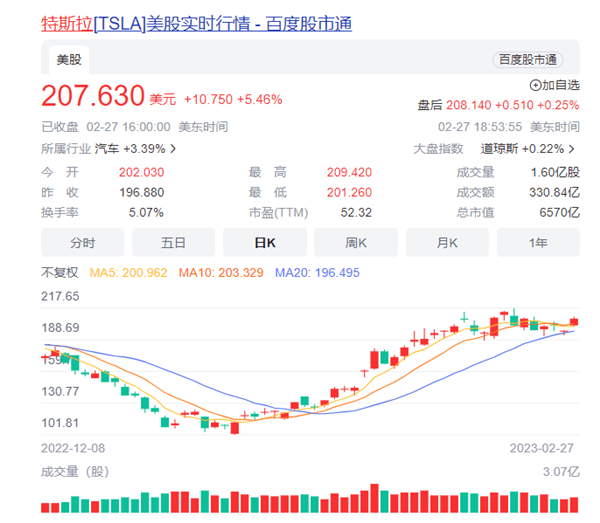This screenshot has width=600, height=523.
Task: Open the 不复权 adjustment option
Action: pos(59,272)
